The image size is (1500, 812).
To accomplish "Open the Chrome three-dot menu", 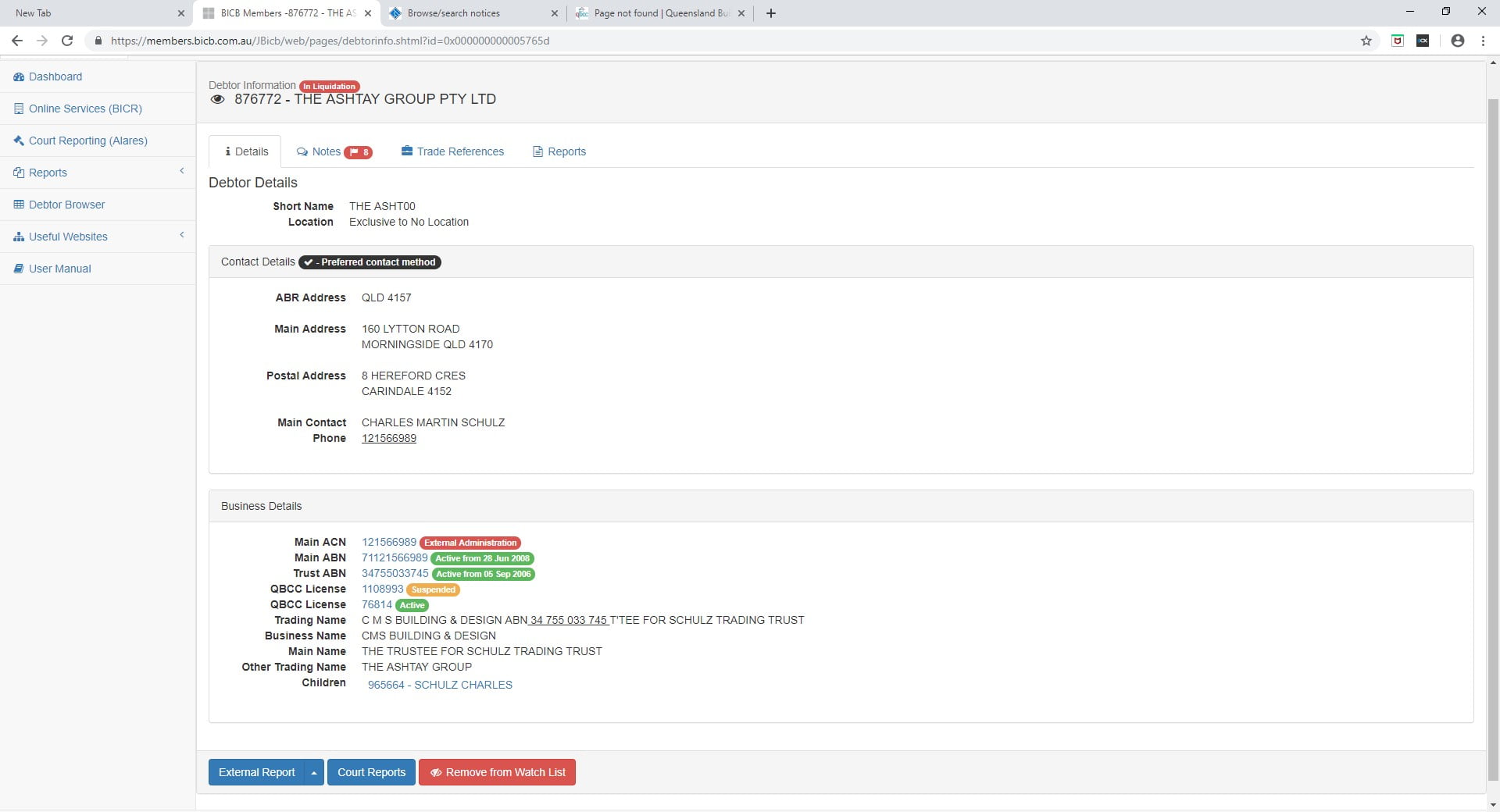I will pyautogui.click(x=1483, y=41).
